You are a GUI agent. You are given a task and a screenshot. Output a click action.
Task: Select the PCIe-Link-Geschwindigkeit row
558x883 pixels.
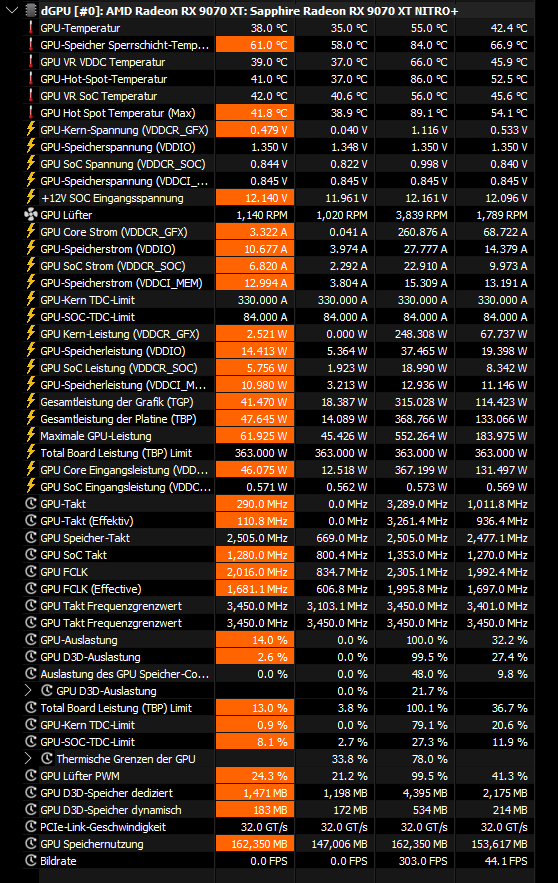click(x=279, y=827)
